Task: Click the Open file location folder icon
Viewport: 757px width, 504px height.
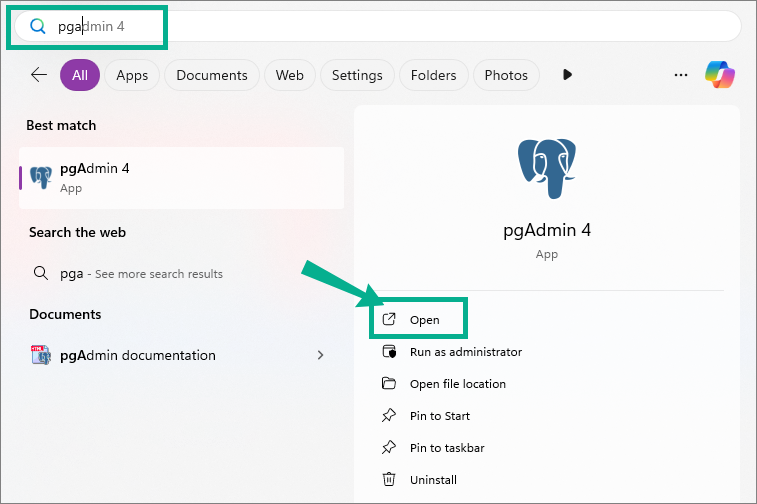Action: (x=389, y=383)
